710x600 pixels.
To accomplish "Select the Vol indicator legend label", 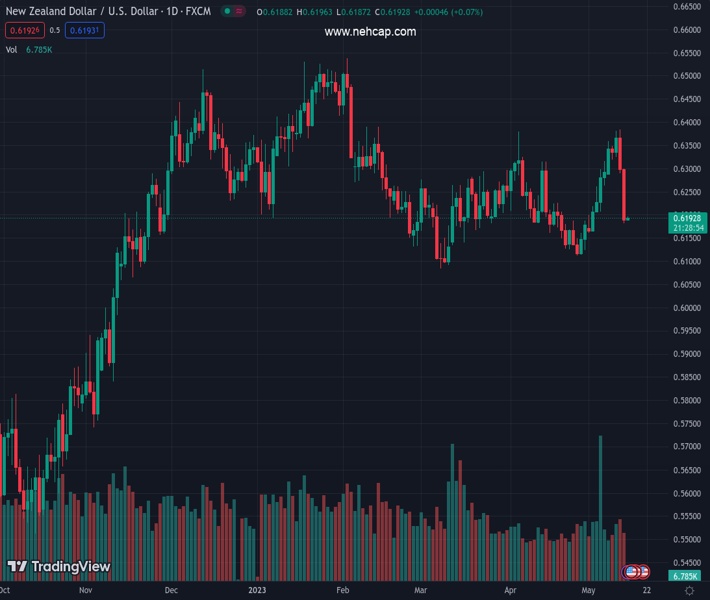I will pos(11,49).
